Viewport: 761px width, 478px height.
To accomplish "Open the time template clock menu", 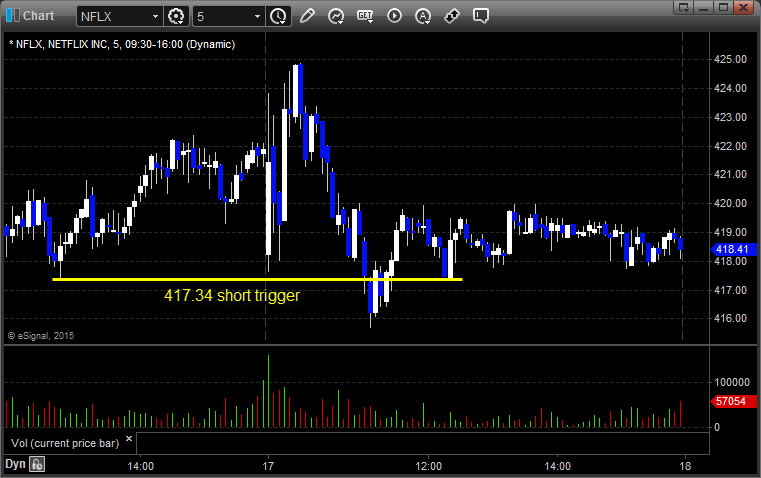I will [279, 16].
